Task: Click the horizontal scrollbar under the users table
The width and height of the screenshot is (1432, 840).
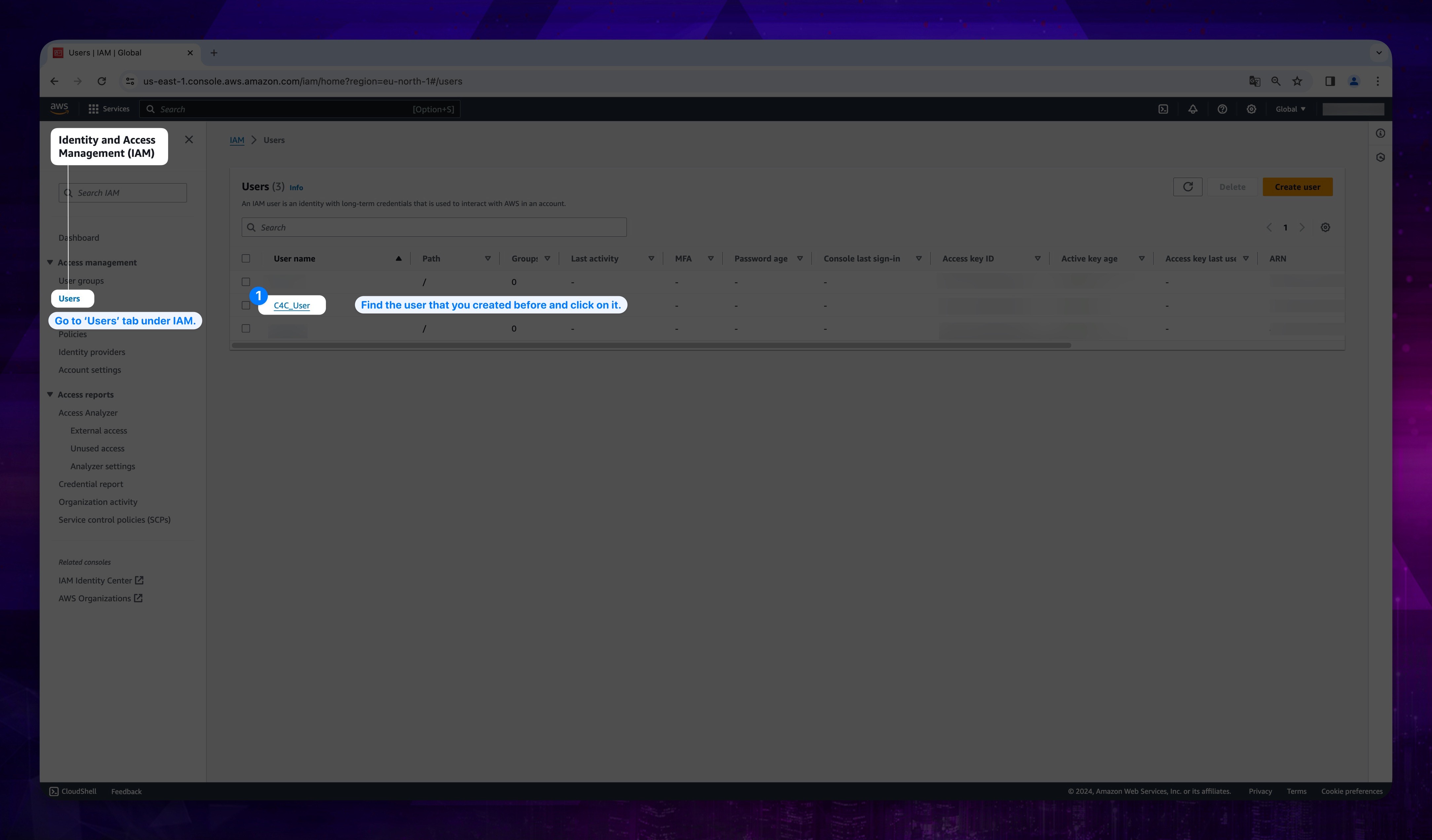Action: (651, 345)
